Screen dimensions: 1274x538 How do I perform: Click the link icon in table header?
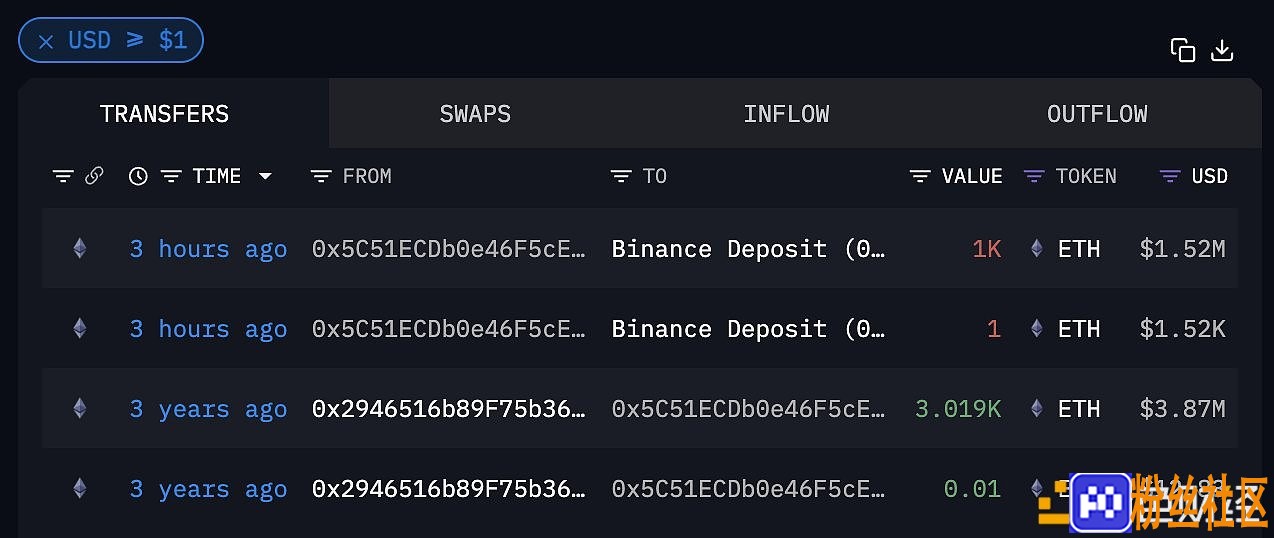click(x=94, y=176)
